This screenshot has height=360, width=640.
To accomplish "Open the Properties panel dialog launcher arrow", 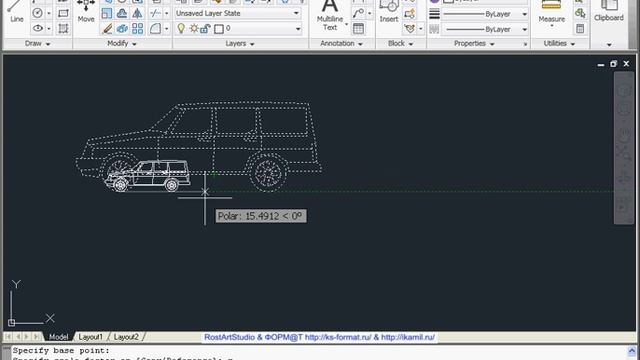I will [525, 44].
